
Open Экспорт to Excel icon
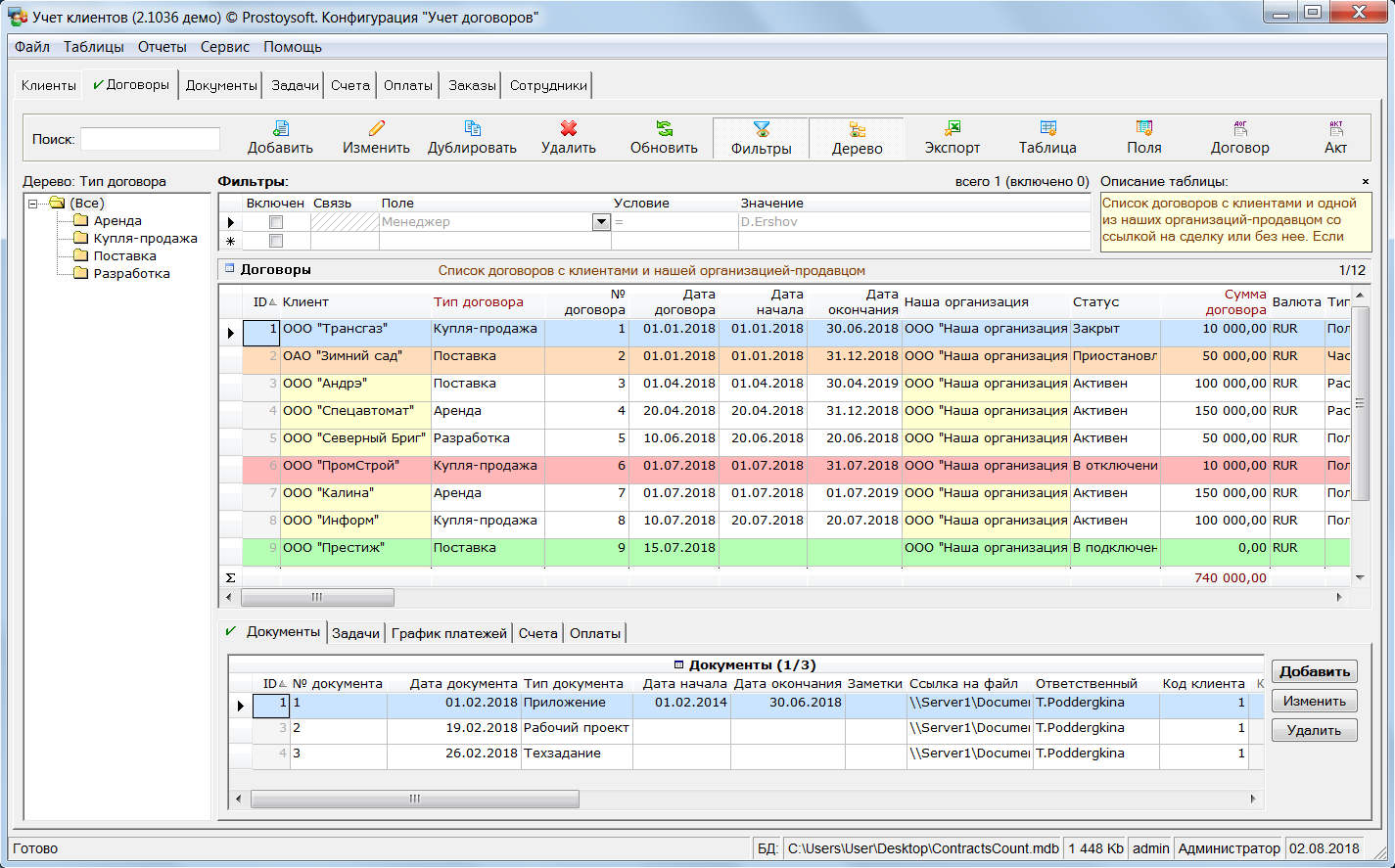coord(952,129)
